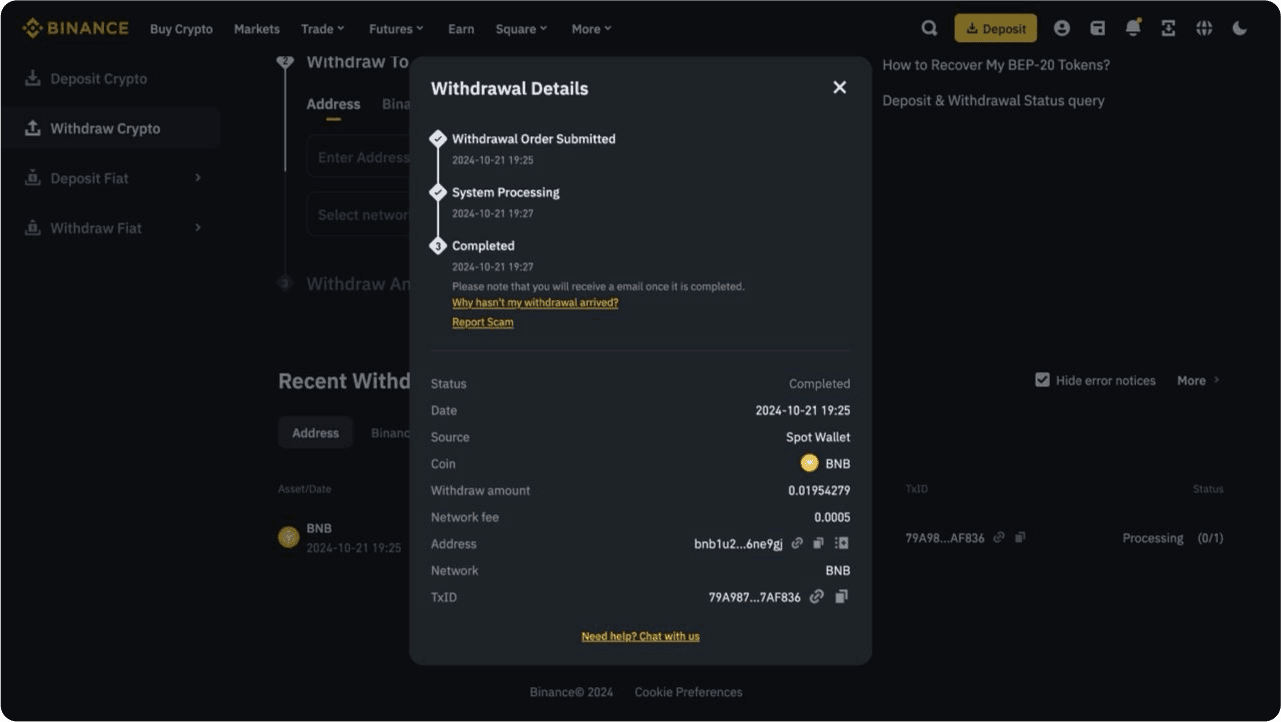Image resolution: width=1281 pixels, height=722 pixels.
Task: Open Deposit & Withdrawal Status query link
Action: pos(993,100)
